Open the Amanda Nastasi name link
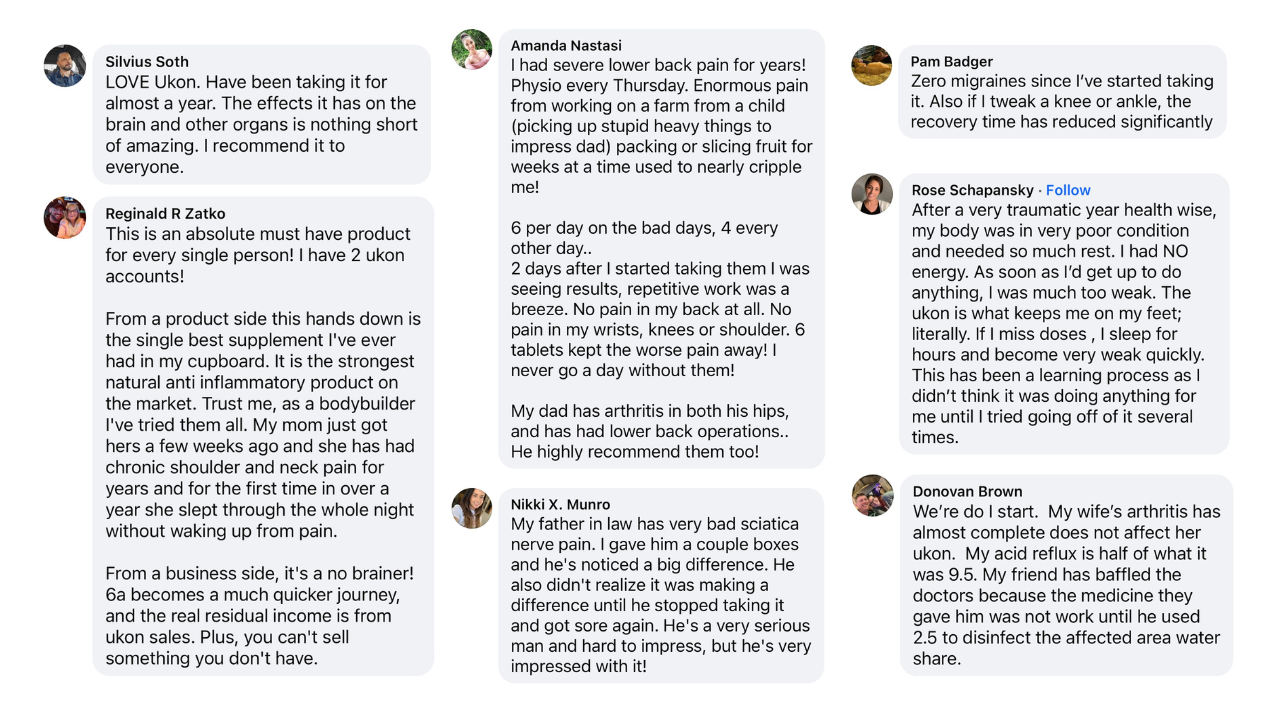 [566, 46]
